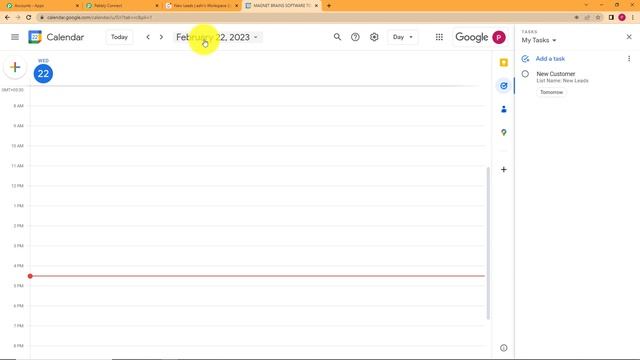The image size is (640, 360).
Task: Click the share icon in address bar
Action: click(x=587, y=18)
